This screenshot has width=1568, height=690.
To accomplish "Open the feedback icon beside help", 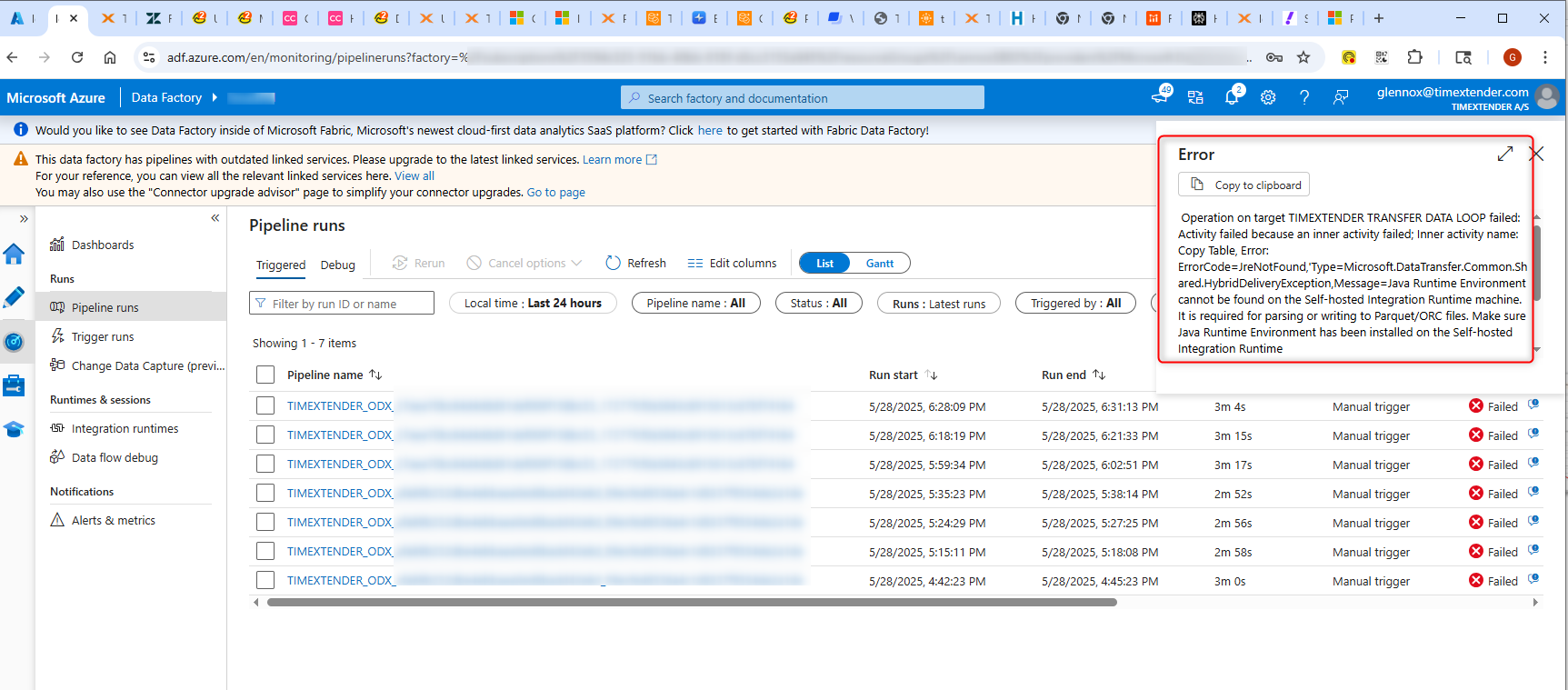I will [1341, 97].
